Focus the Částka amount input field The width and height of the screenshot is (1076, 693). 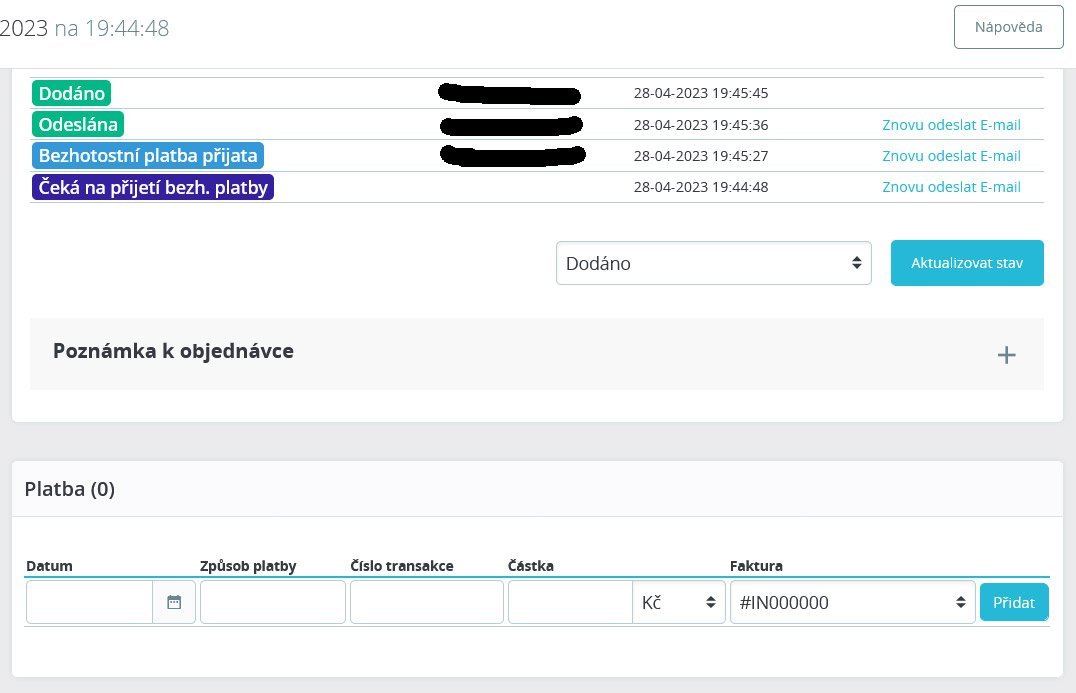570,602
